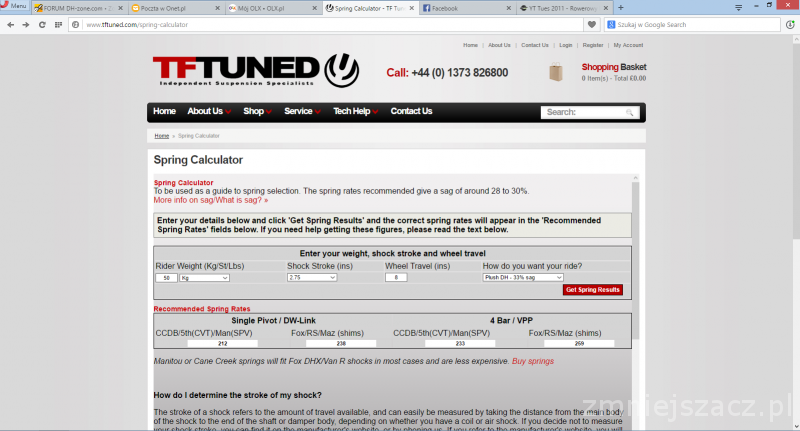Select Home in the black navigation bar
This screenshot has width=800, height=431.
pyautogui.click(x=164, y=111)
